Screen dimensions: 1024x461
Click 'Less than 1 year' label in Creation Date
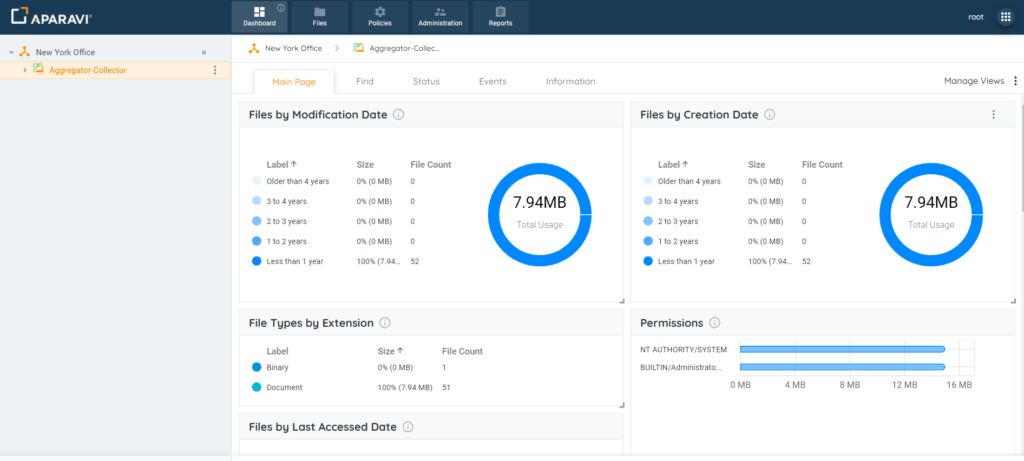686,261
